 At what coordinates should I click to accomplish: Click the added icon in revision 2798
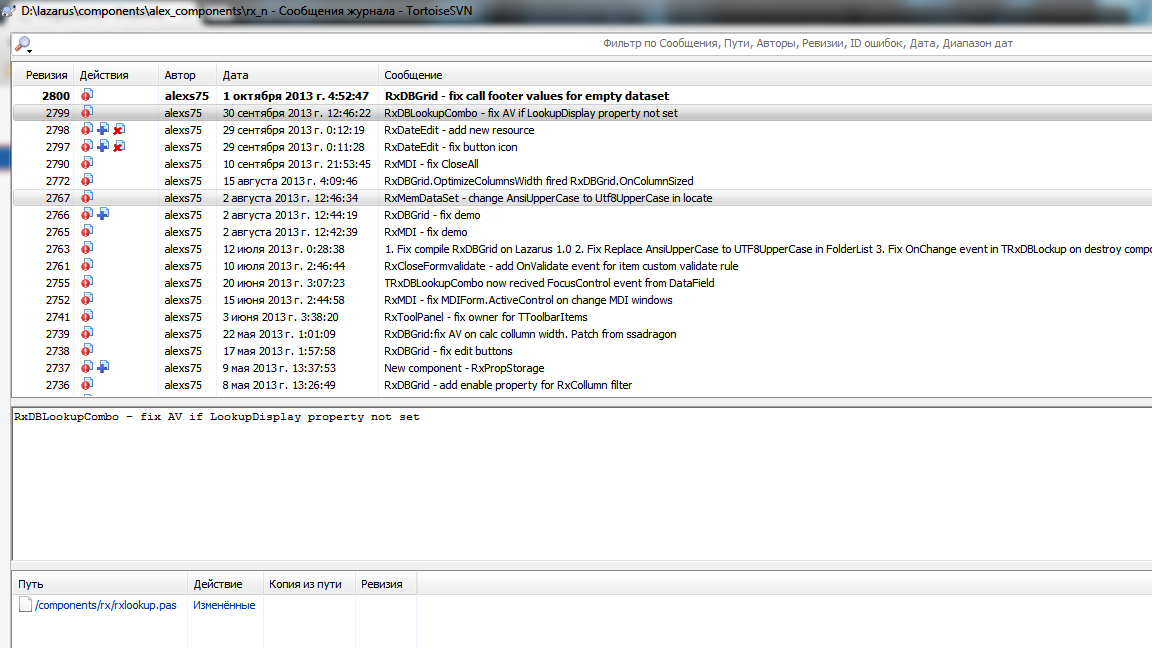(103, 130)
